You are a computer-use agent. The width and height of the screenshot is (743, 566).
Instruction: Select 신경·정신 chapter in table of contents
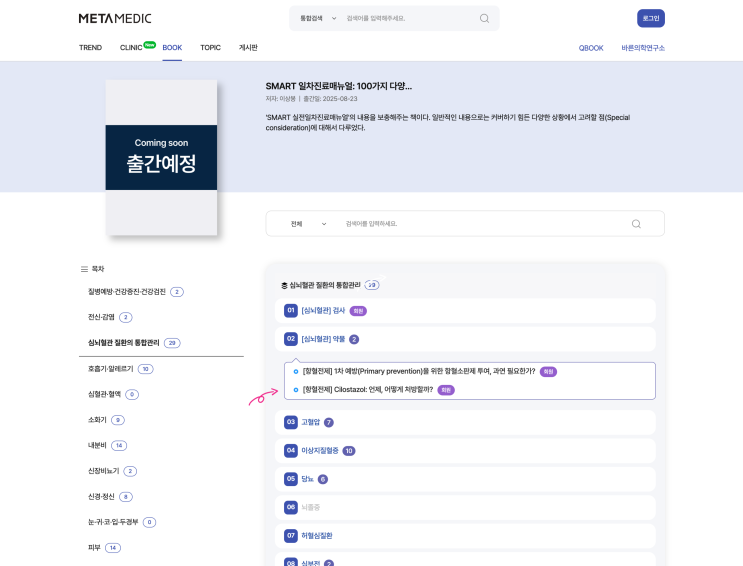click(101, 497)
